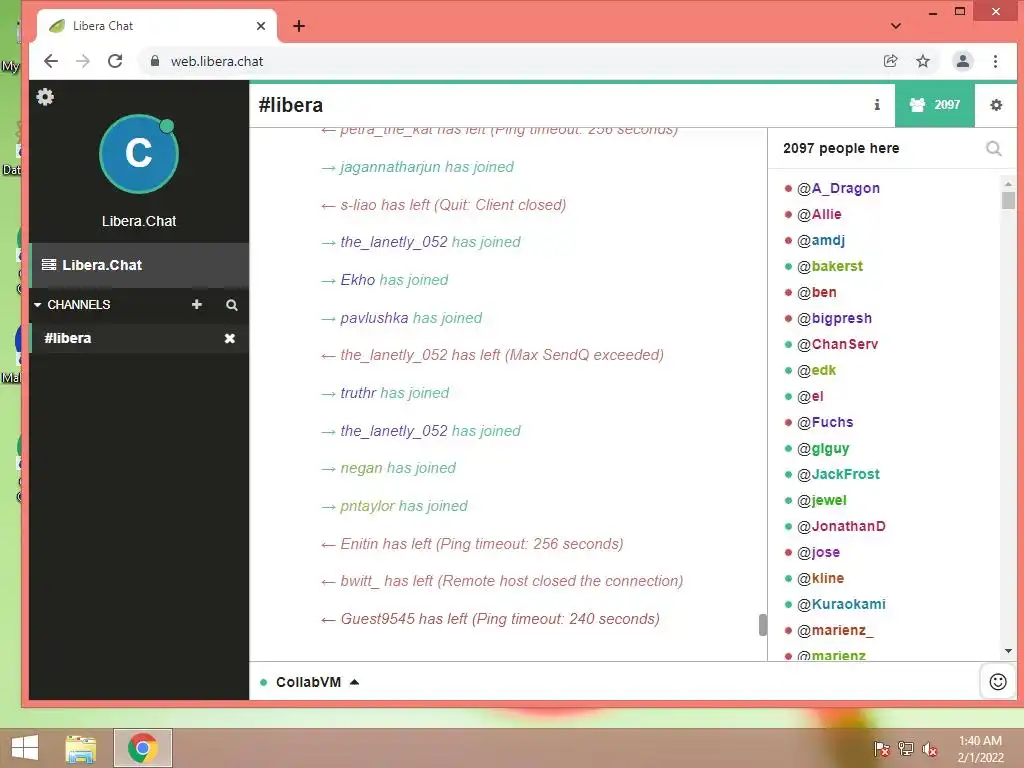Click nick negan in join message
The height and width of the screenshot is (768, 1024).
point(361,468)
